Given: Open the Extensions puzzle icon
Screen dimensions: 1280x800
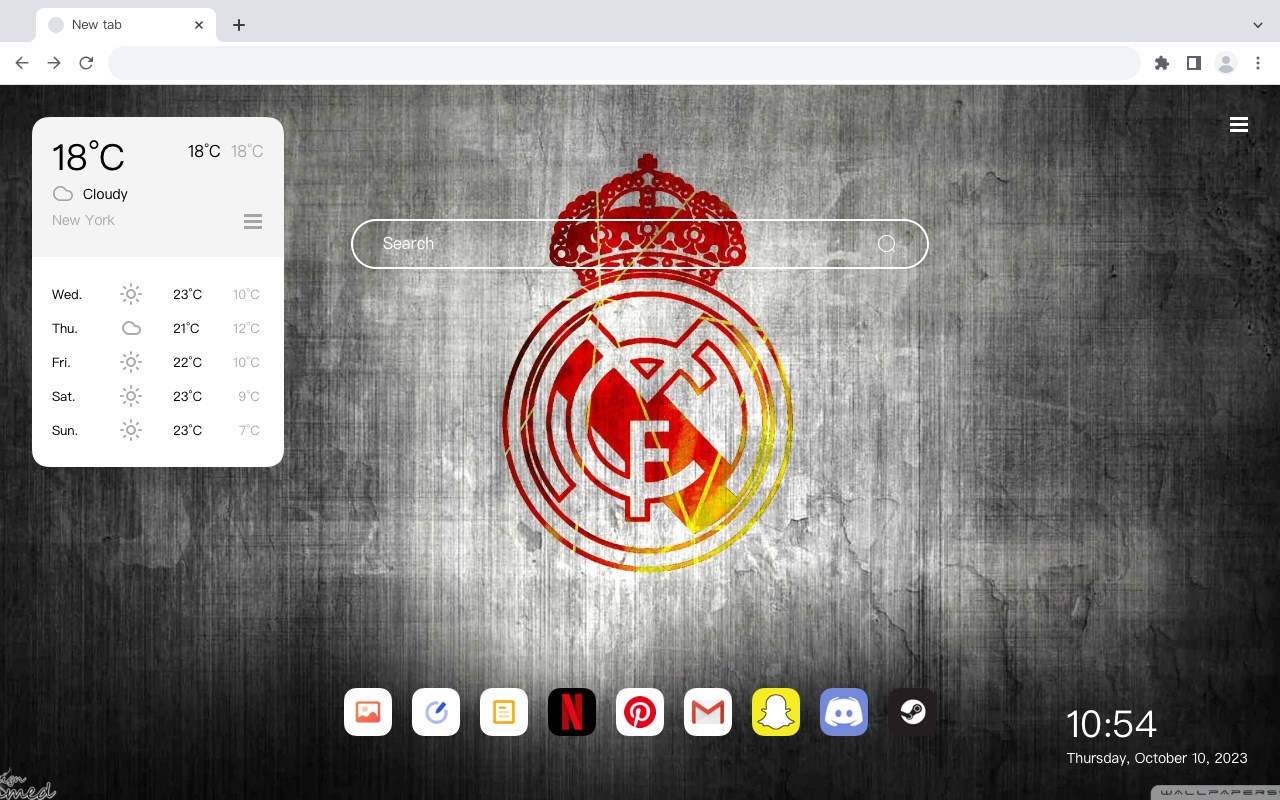Looking at the screenshot, I should [x=1161, y=63].
